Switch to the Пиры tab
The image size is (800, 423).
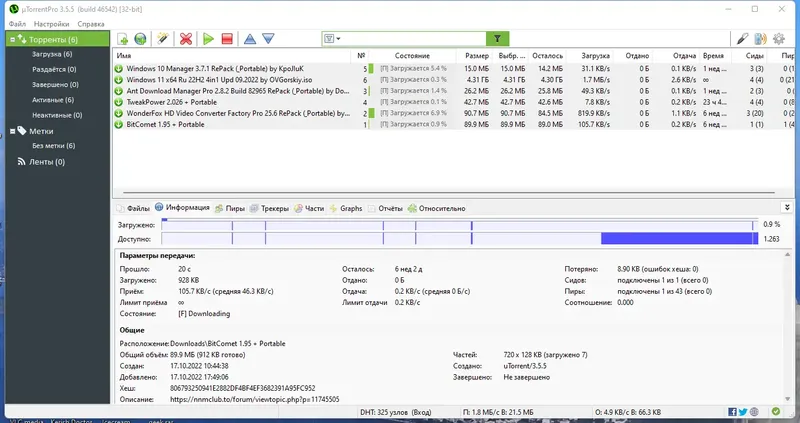(230, 208)
